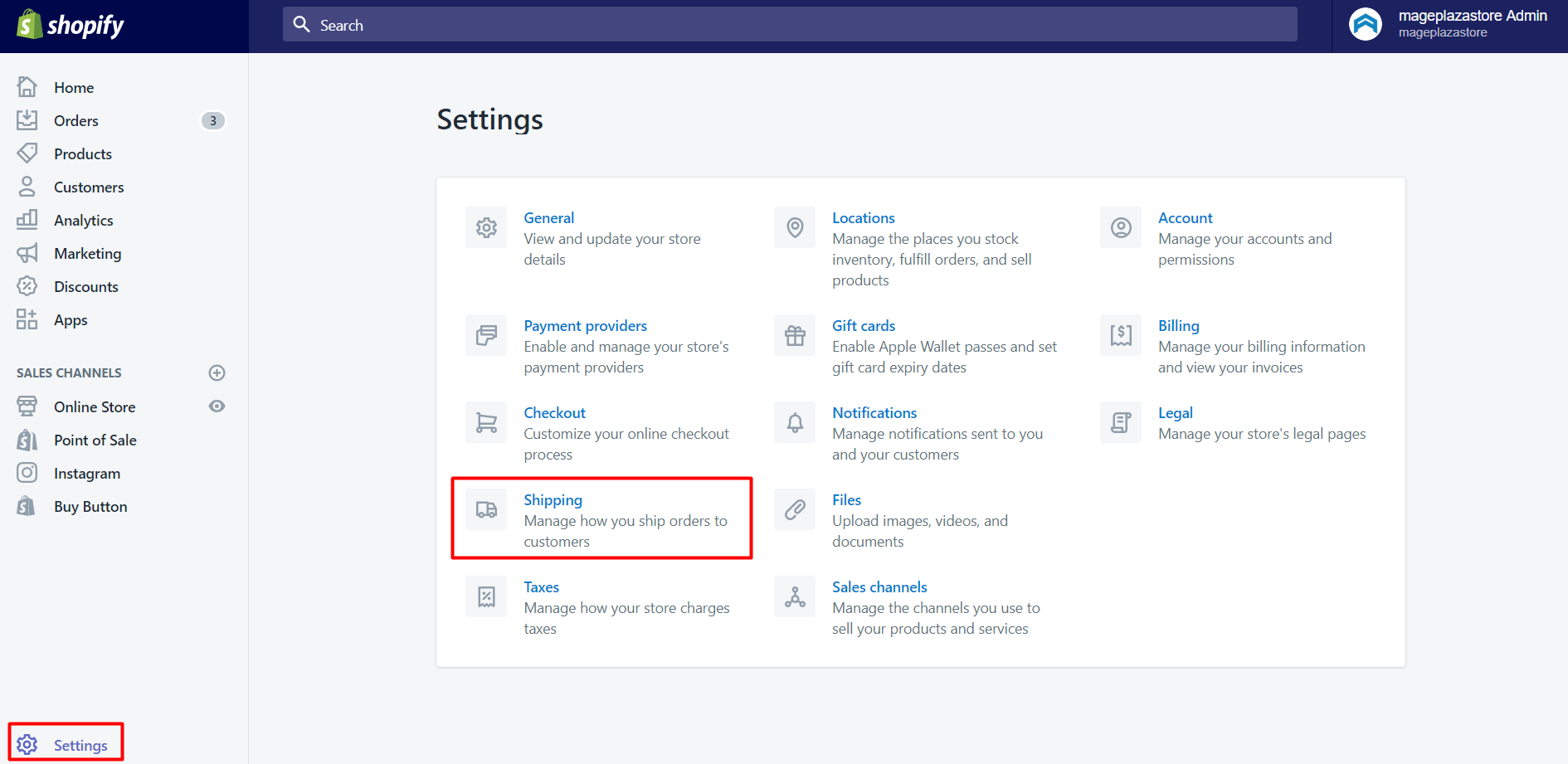This screenshot has height=764, width=1568.
Task: Open the Notifications bell icon
Action: pyautogui.click(x=795, y=422)
